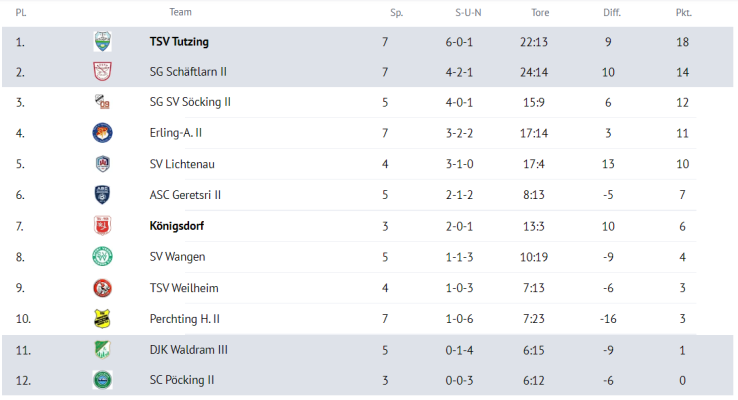The image size is (738, 400).
Task: Select the Erling-A. II round logo
Action: [102, 133]
